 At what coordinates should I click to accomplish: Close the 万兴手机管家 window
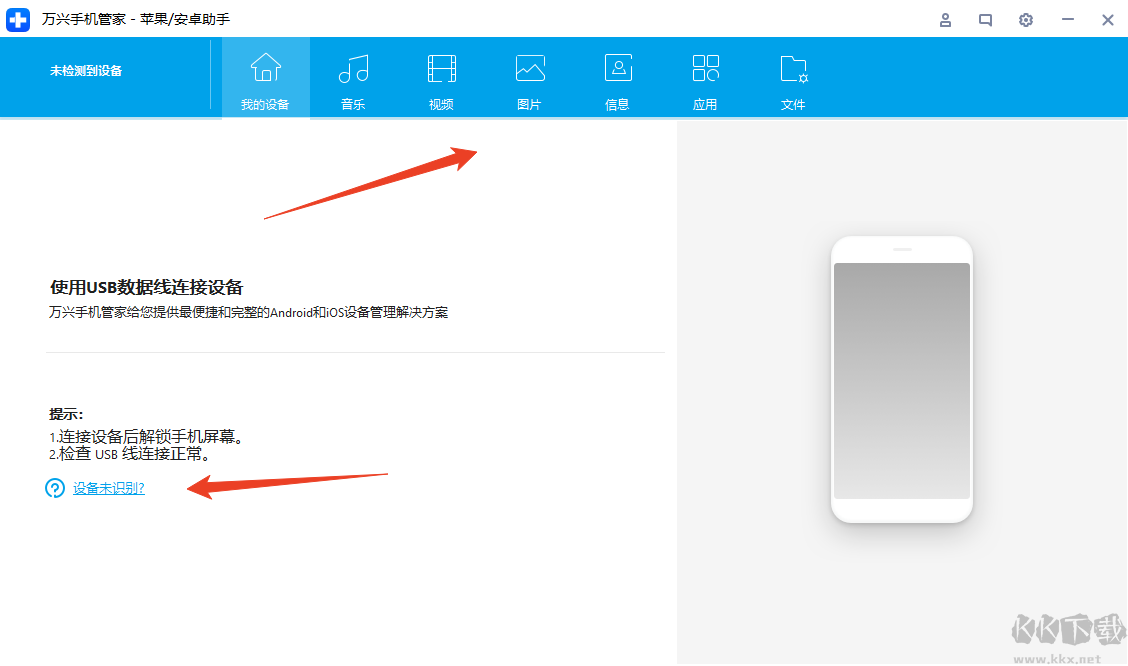click(x=1108, y=20)
